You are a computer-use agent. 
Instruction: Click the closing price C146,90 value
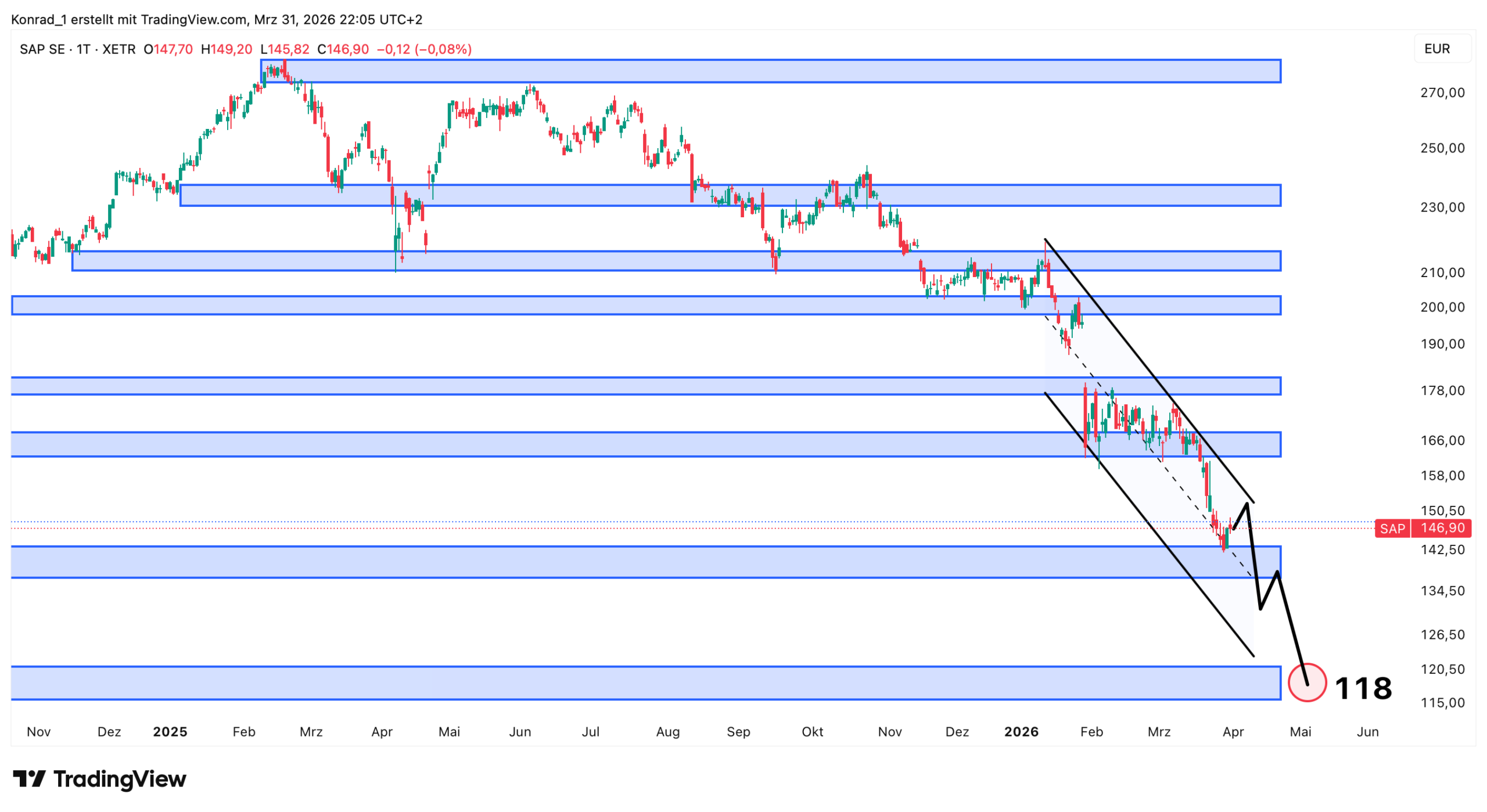tap(343, 49)
